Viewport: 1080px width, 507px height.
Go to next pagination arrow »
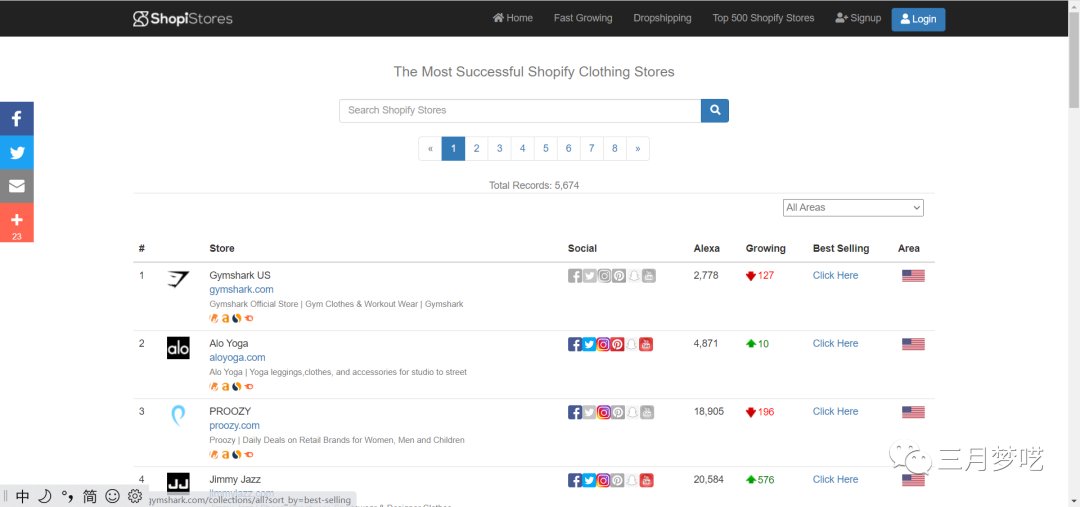tap(637, 149)
